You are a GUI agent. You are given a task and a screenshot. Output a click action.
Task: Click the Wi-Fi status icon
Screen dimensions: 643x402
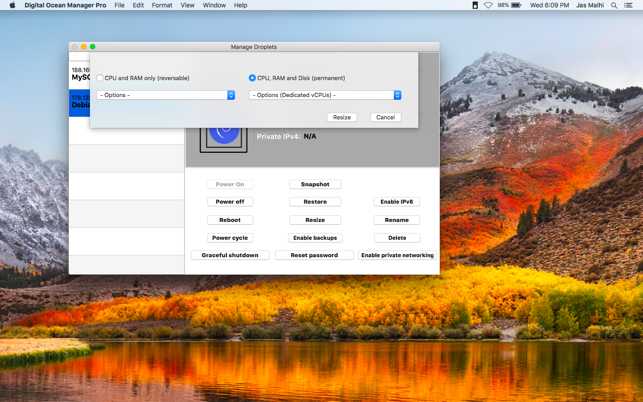(488, 5)
